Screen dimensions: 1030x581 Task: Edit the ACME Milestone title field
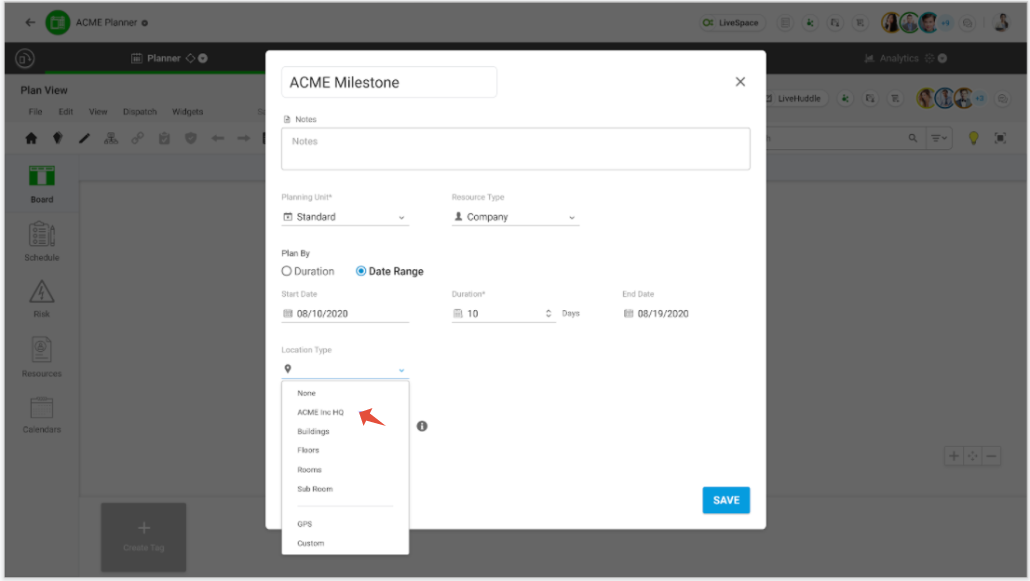[x=389, y=82]
